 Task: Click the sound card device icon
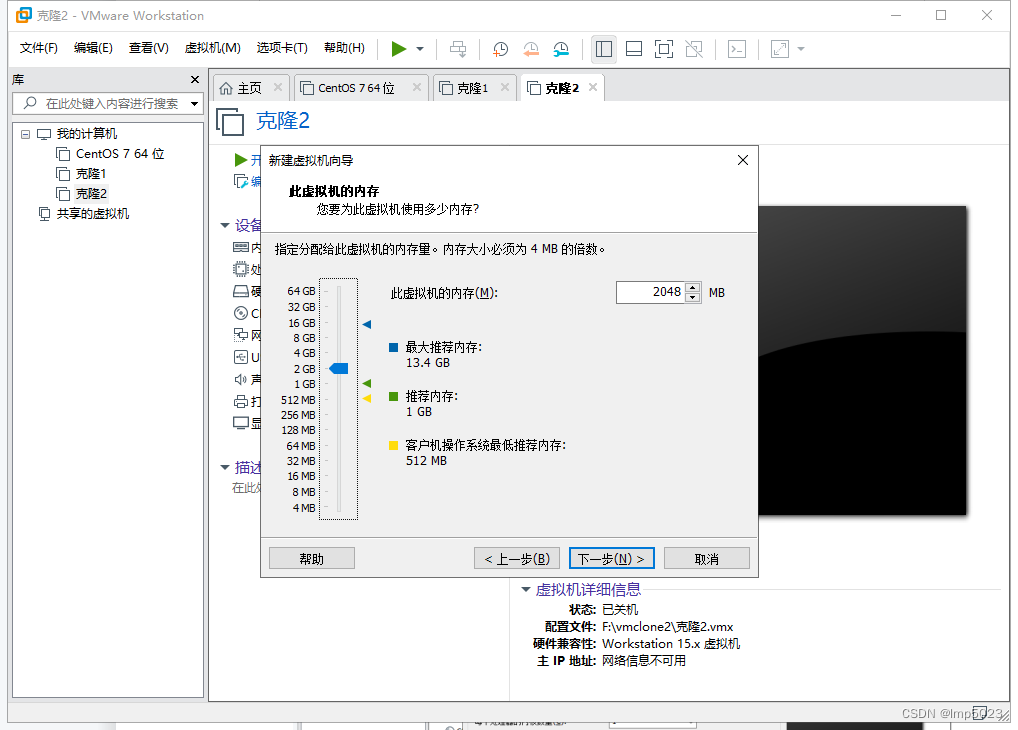(241, 379)
